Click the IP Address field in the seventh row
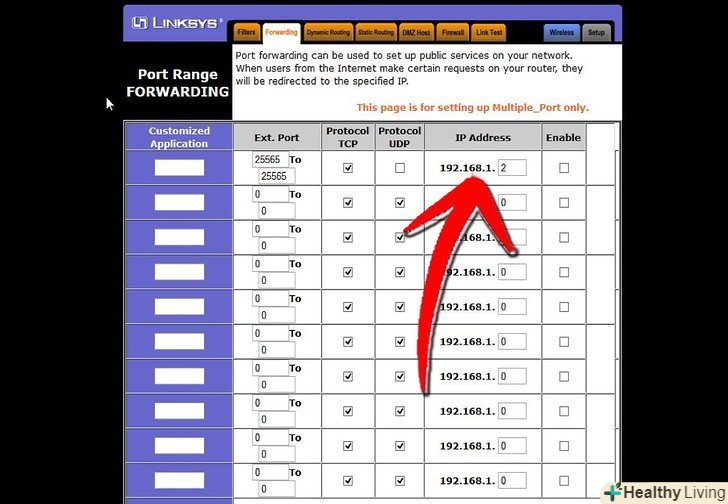The image size is (728, 504). (512, 376)
